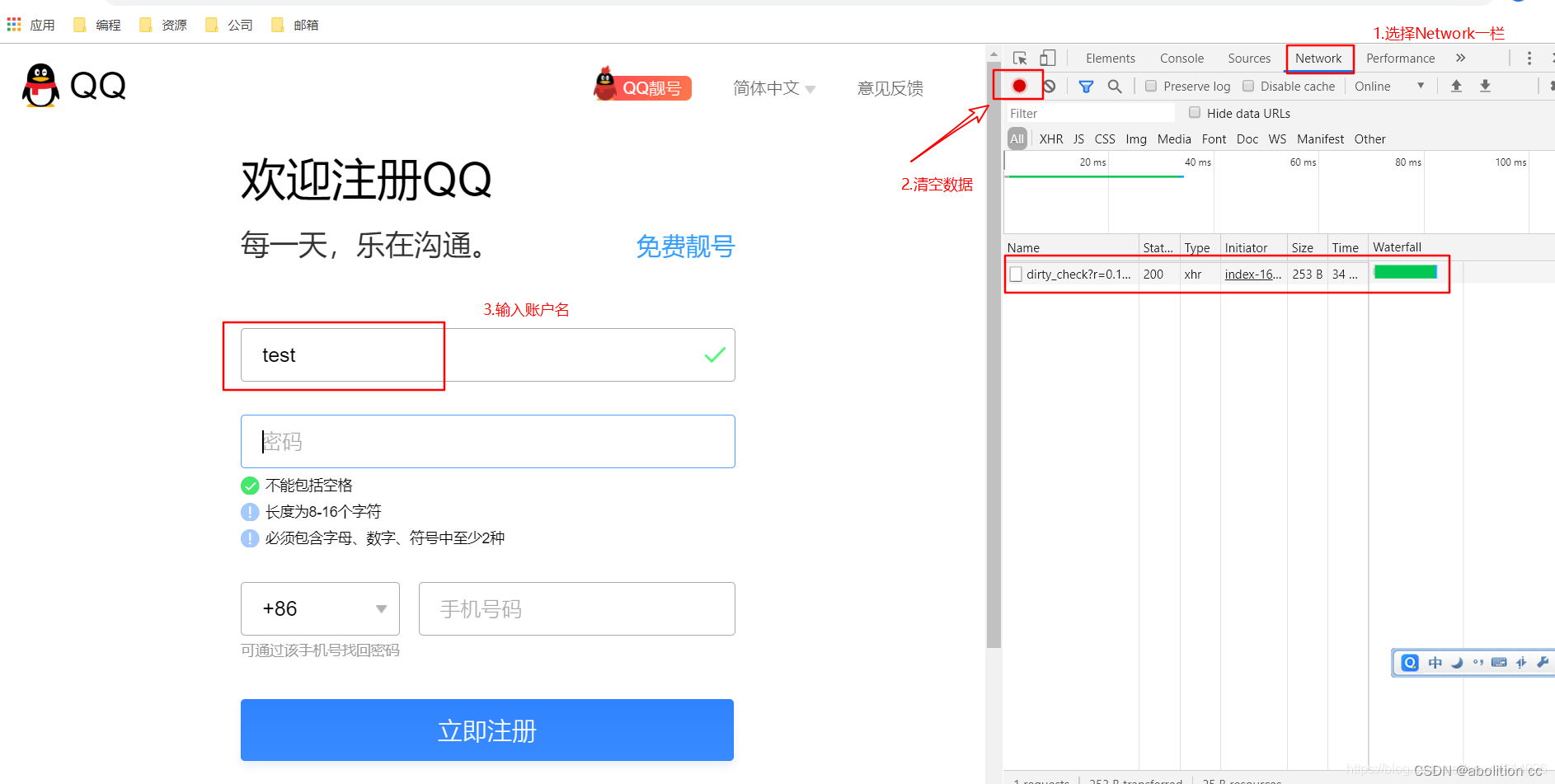Filter requests by Img type
Image resolution: width=1555 pixels, height=784 pixels.
(1136, 138)
